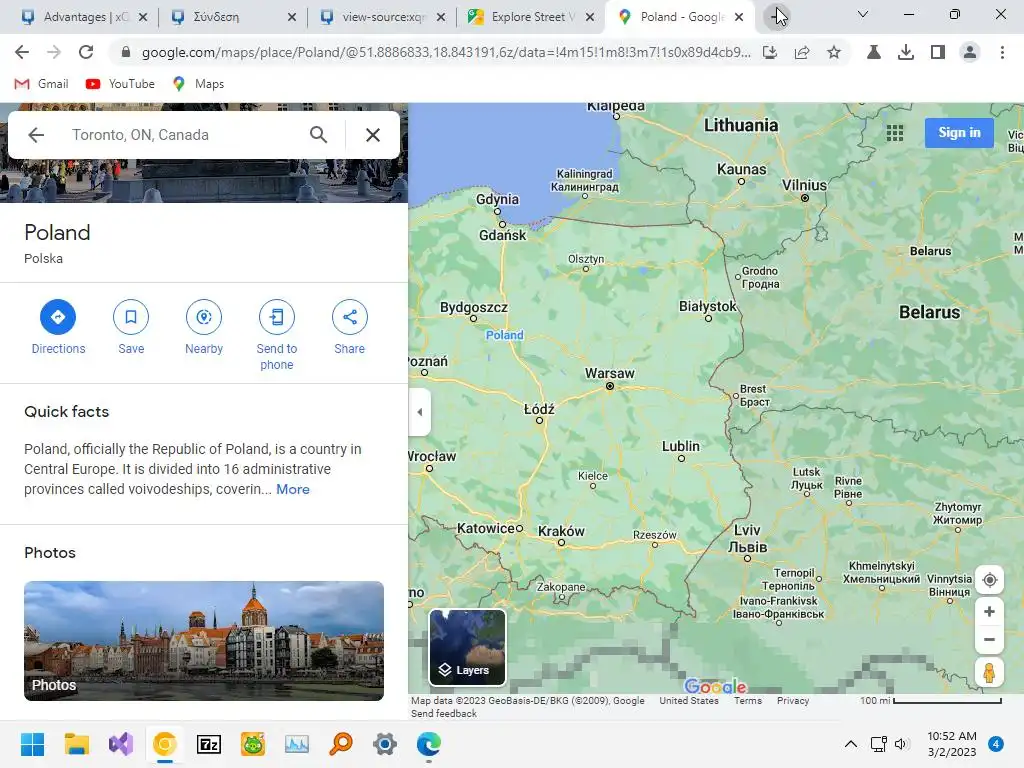1024x768 pixels.
Task: Click the Toronto, ON, Canada search field
Action: 183,135
